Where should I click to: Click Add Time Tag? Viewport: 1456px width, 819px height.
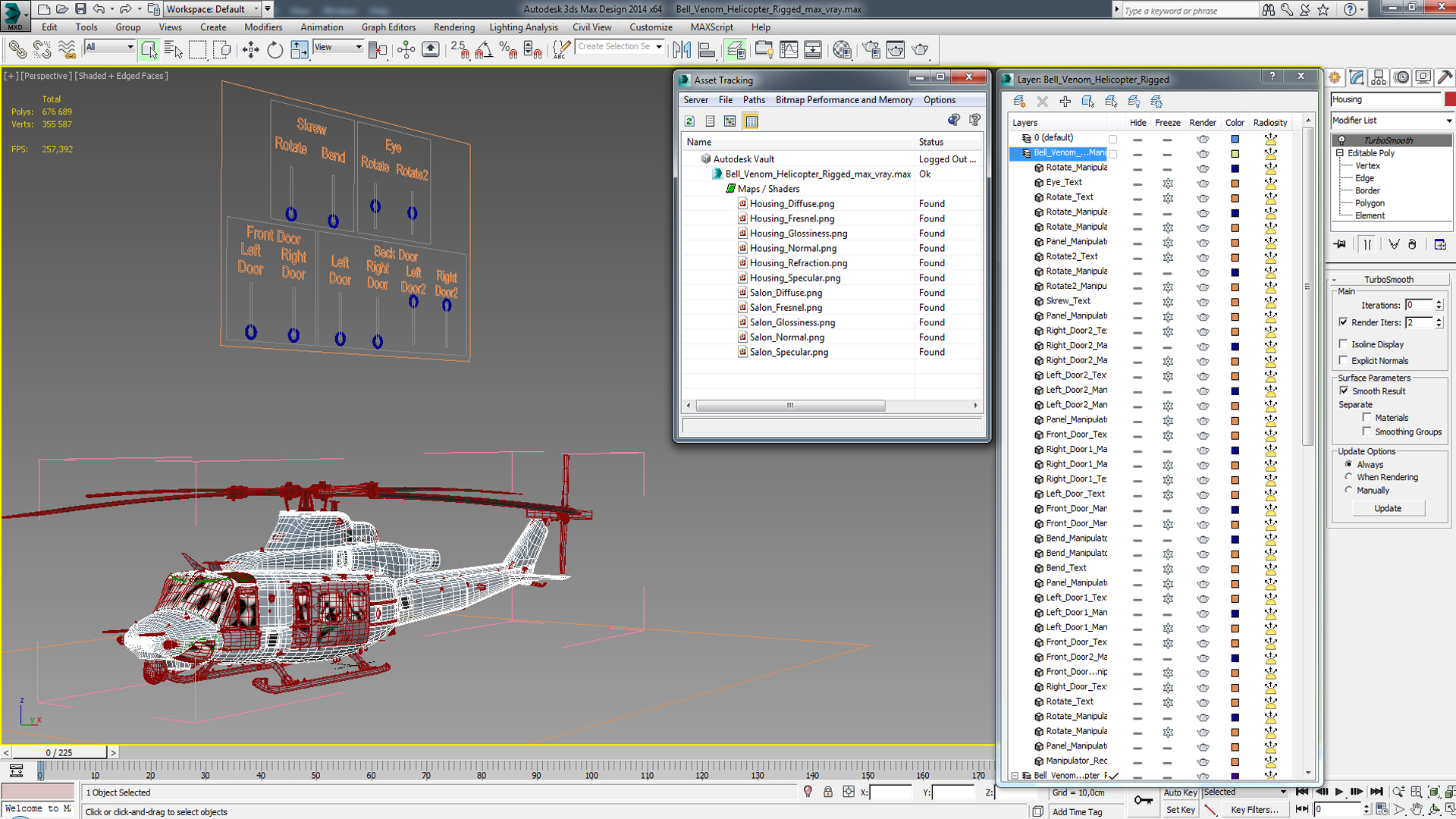tap(1077, 811)
